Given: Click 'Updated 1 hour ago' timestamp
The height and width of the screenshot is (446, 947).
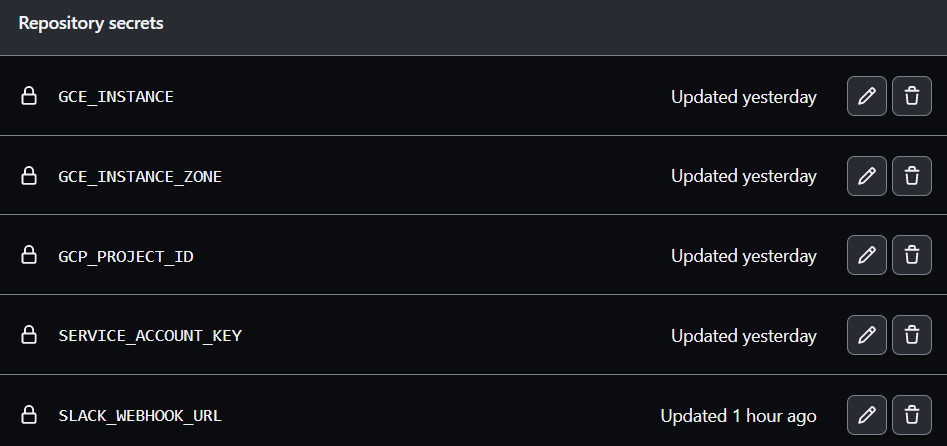Looking at the screenshot, I should (738, 415).
